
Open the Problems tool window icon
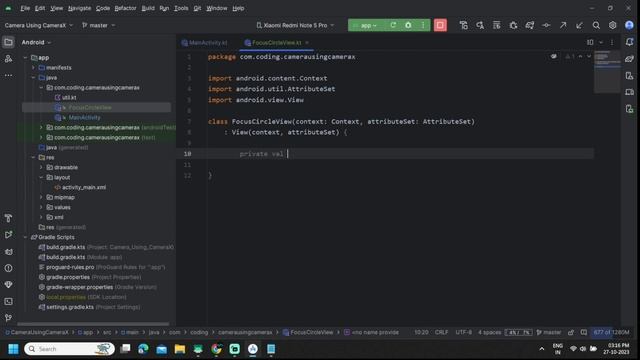pos(8,268)
